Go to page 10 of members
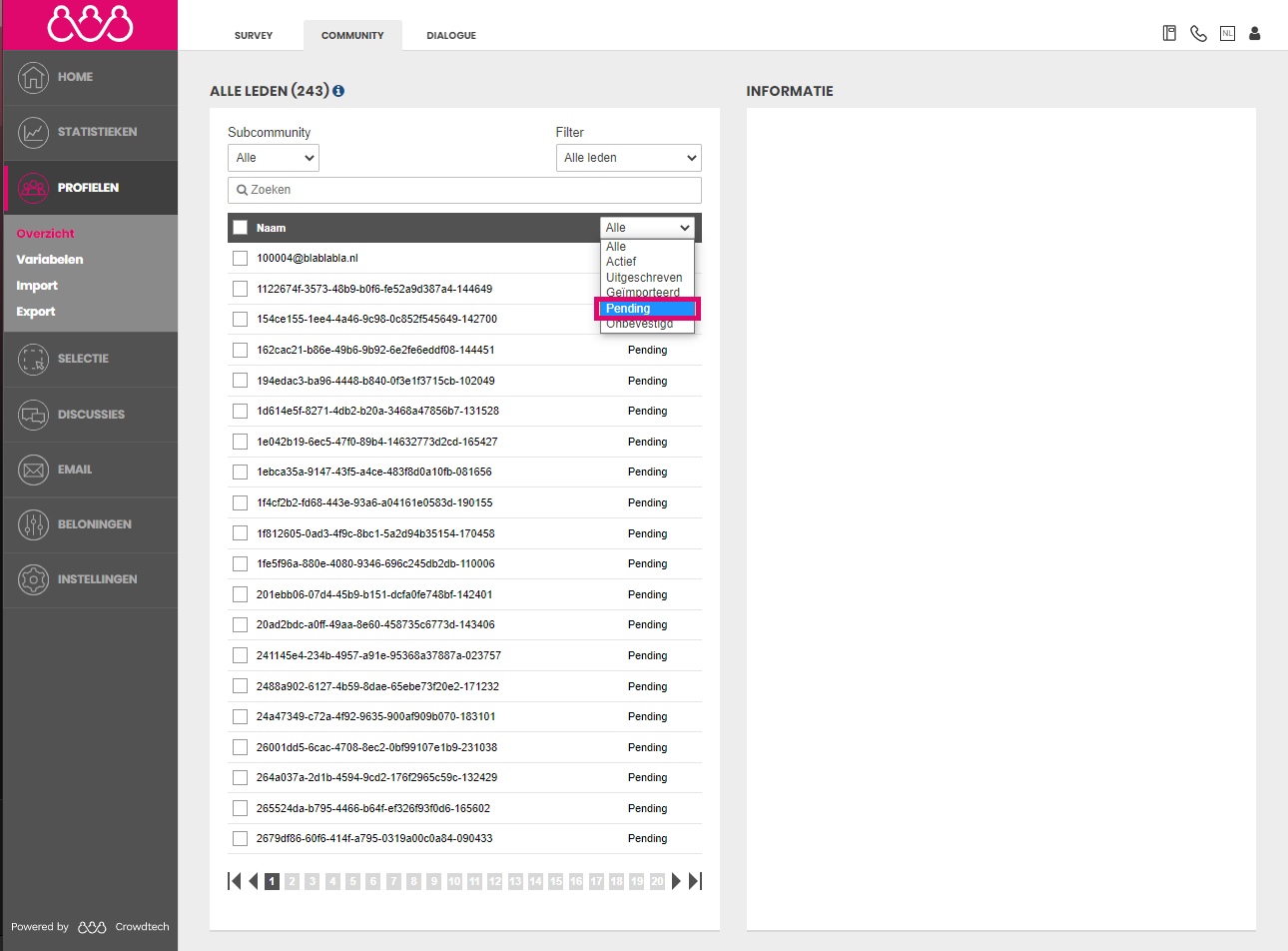1288x951 pixels. [x=454, y=881]
